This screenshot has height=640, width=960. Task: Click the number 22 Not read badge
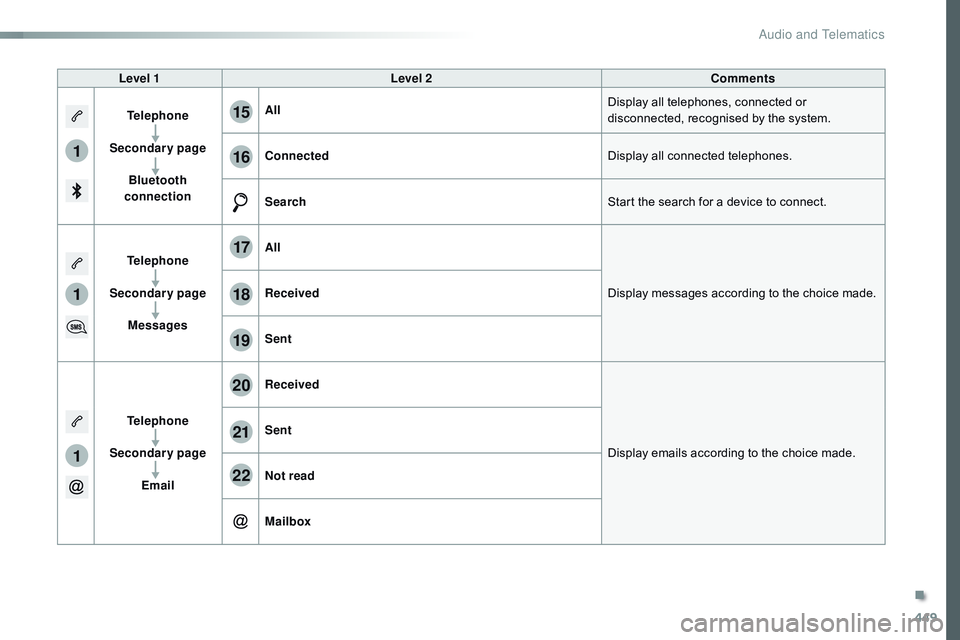point(240,477)
